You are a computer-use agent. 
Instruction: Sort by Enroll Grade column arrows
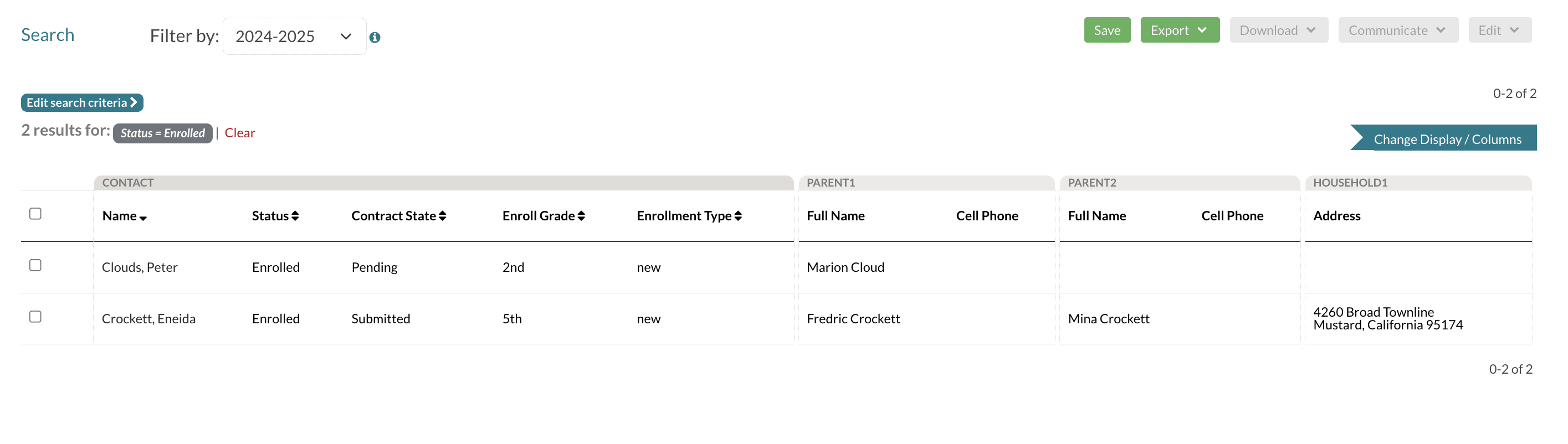click(581, 216)
